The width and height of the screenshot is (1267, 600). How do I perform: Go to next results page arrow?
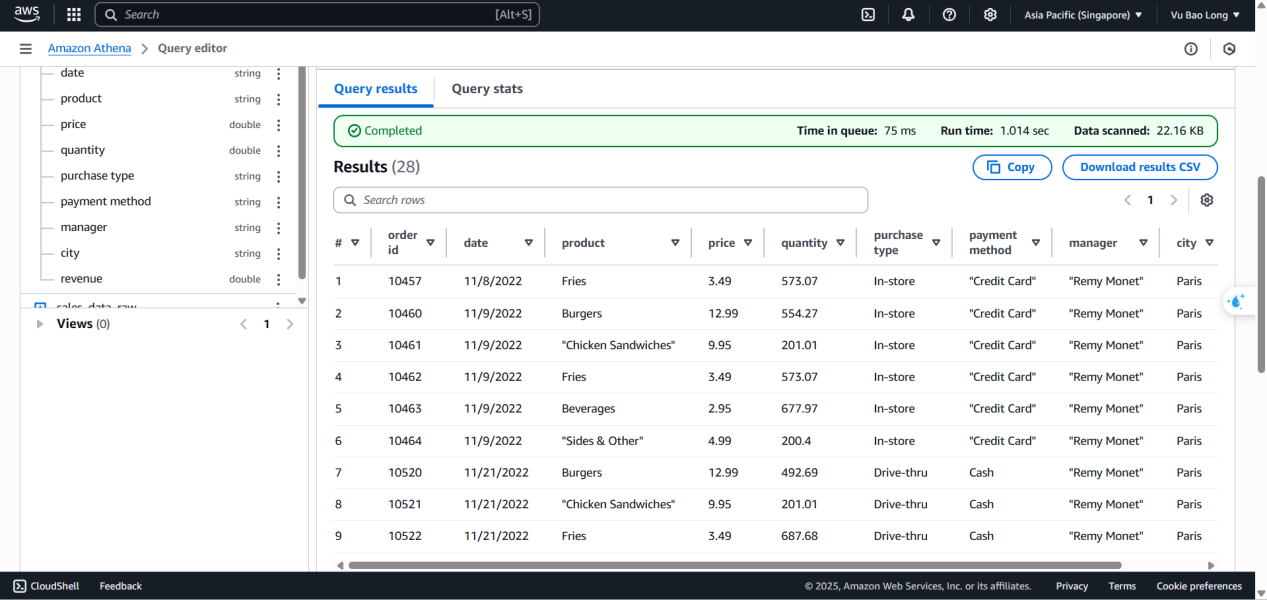1174,200
